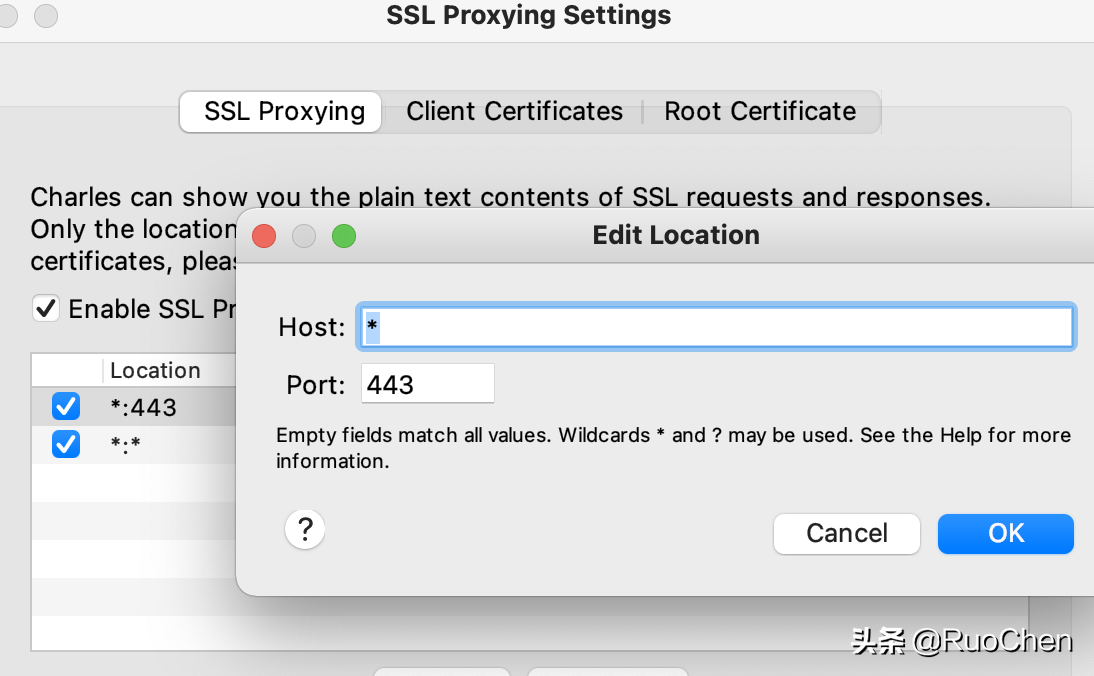Click OK in Edit Location dialog
Screen dimensions: 1094x676
1005,534
